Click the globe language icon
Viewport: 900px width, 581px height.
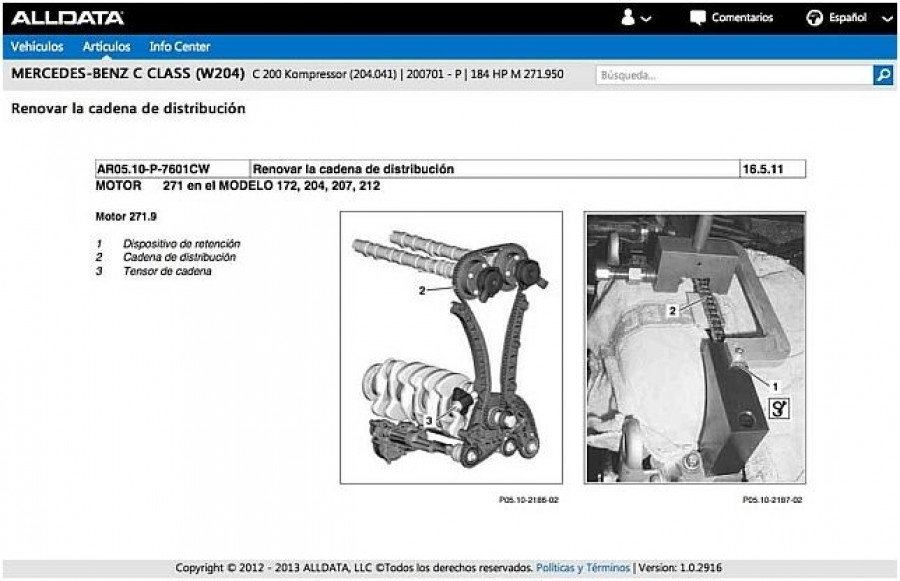pos(814,18)
